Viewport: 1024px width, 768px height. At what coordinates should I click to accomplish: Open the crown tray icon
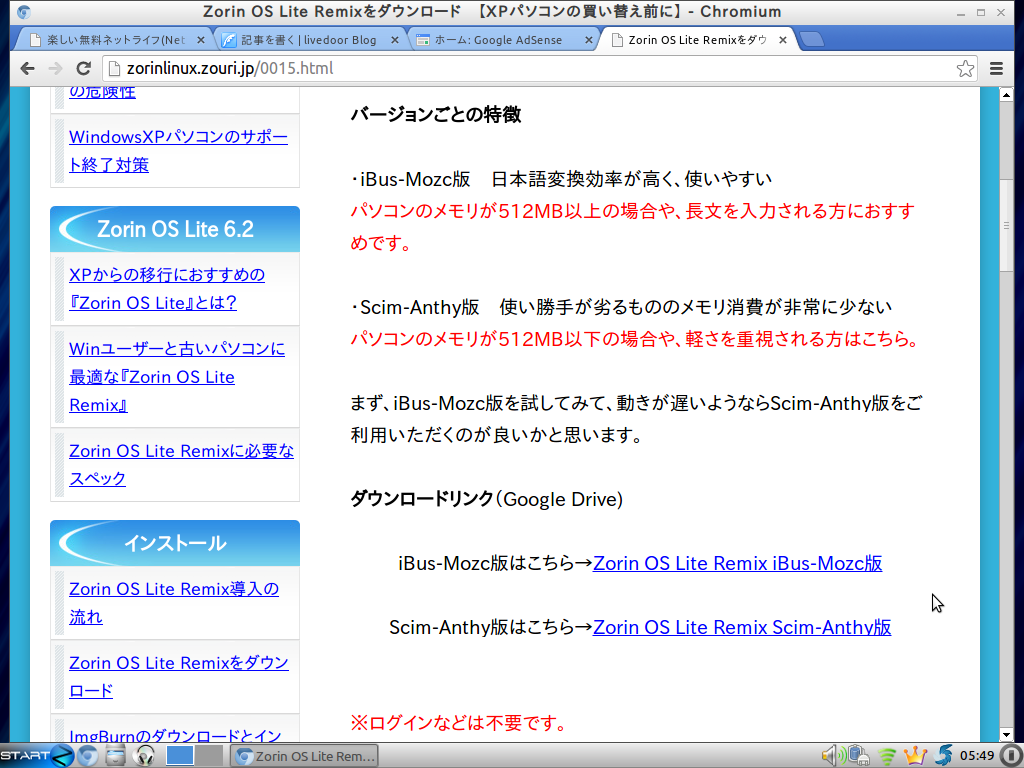[x=916, y=756]
